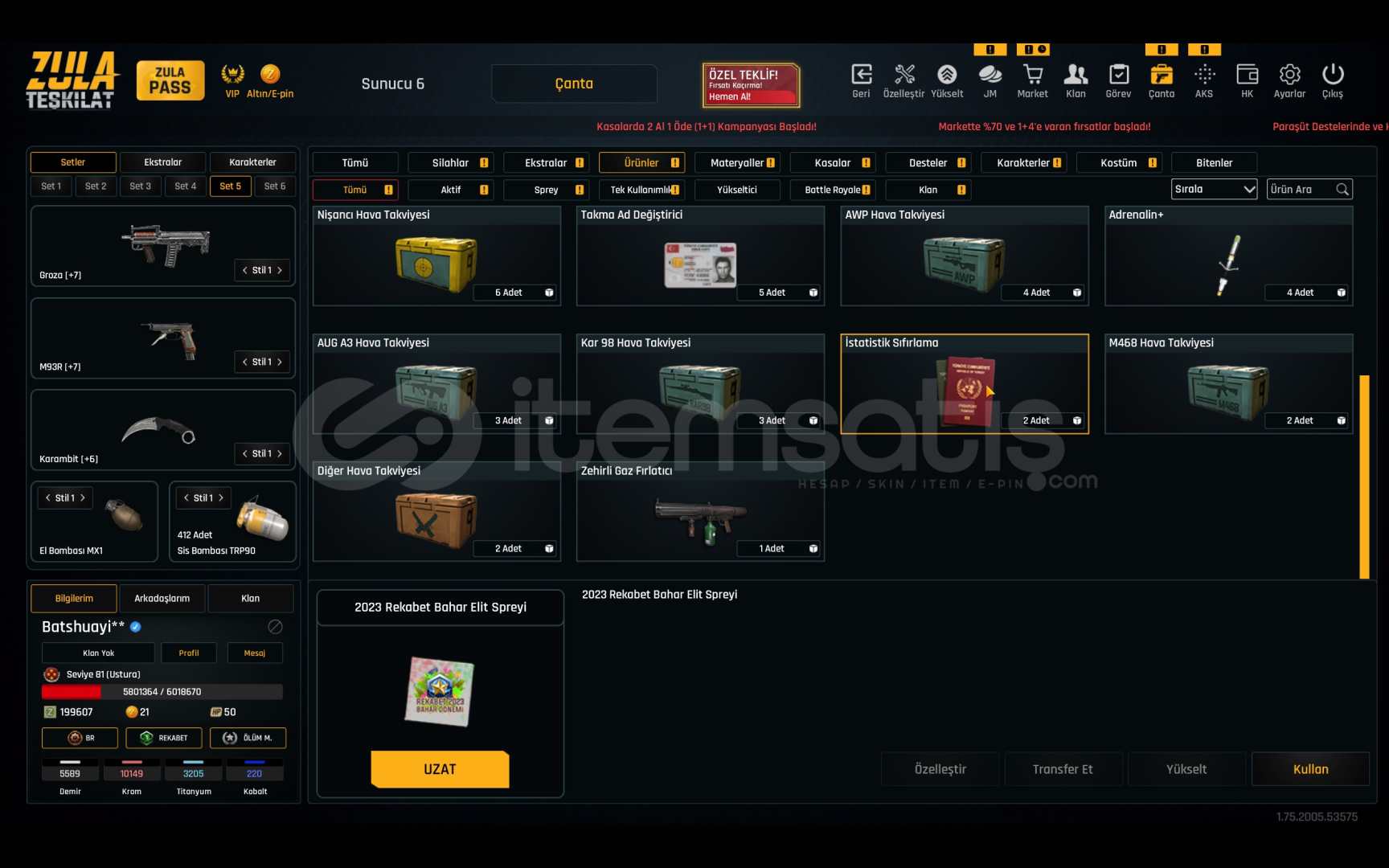
Task: Next style arrow for Groza
Action: pyautogui.click(x=280, y=271)
